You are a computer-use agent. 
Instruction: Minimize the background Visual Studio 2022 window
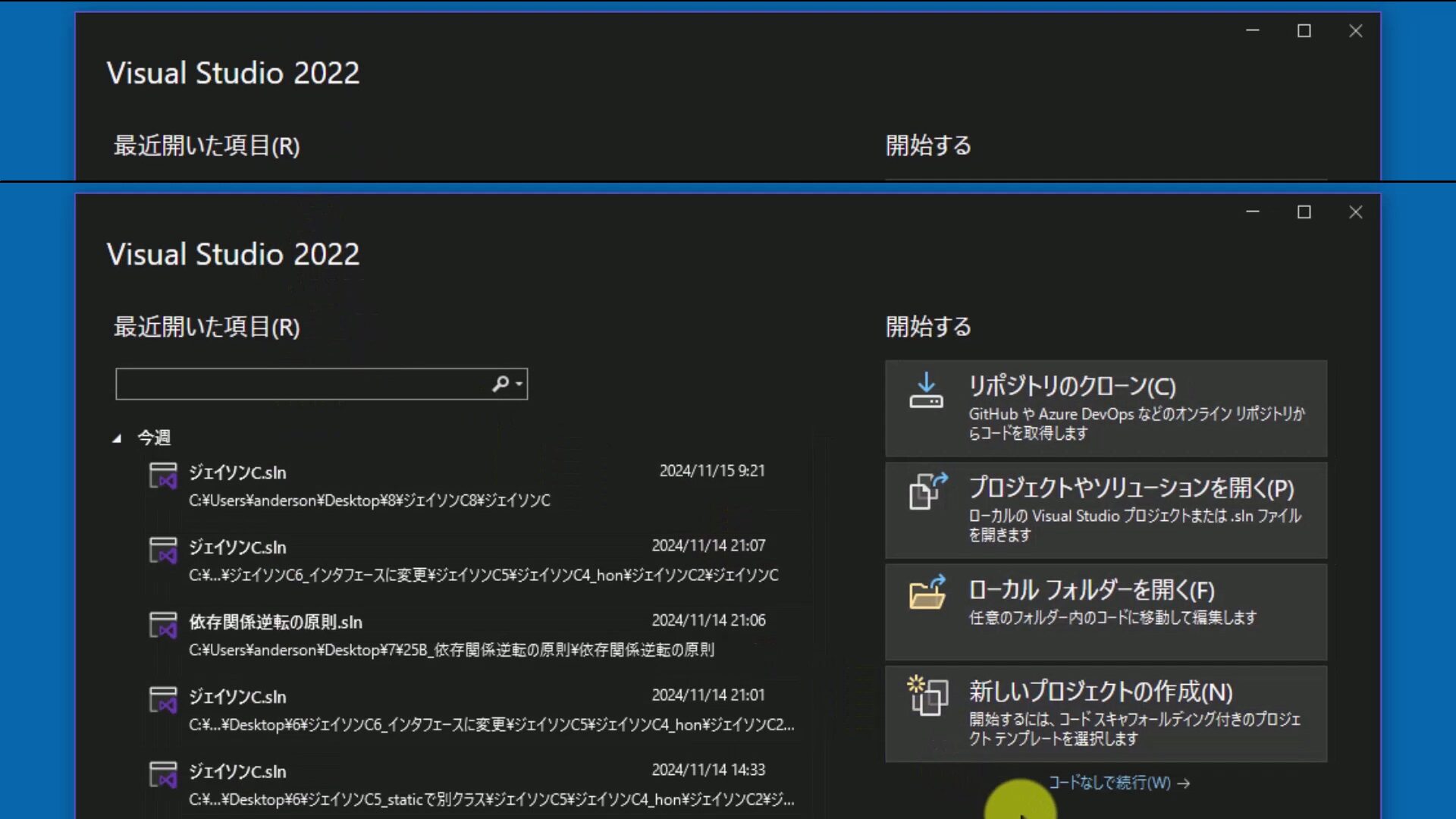point(1253,30)
